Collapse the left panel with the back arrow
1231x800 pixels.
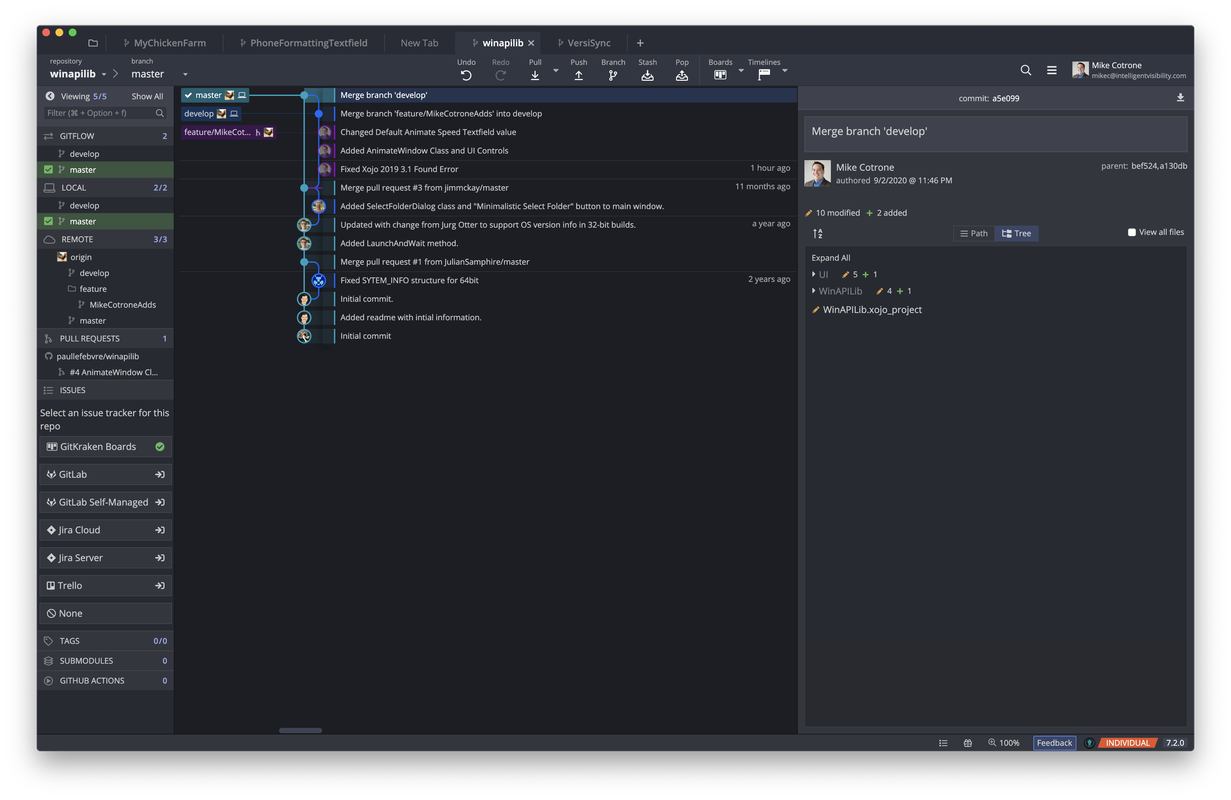(50, 96)
